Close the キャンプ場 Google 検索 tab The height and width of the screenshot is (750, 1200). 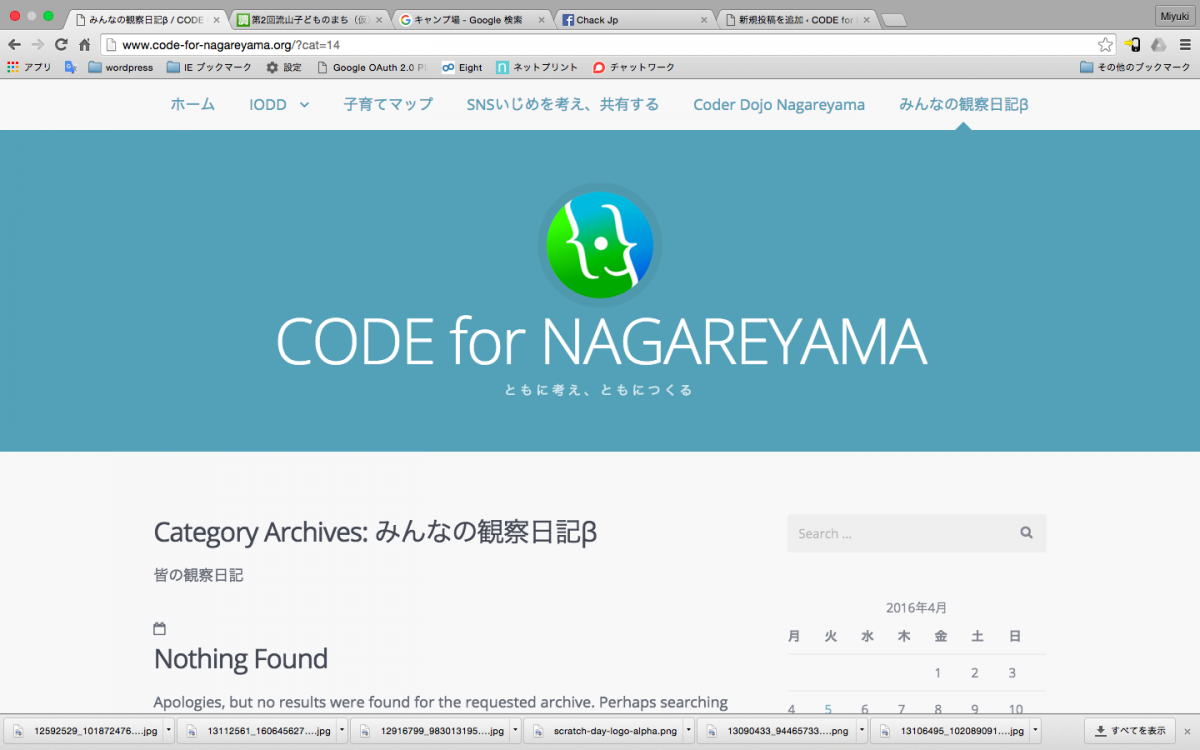(541, 19)
